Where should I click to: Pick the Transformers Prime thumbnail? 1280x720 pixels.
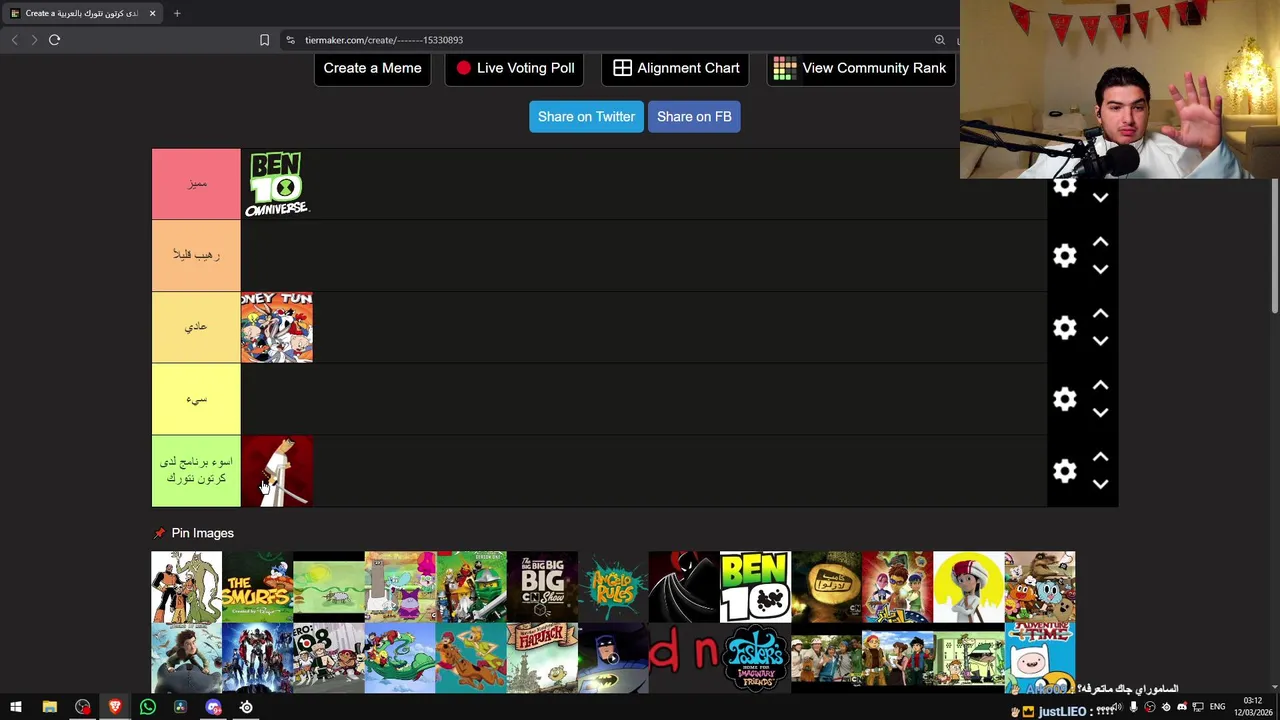[257, 658]
